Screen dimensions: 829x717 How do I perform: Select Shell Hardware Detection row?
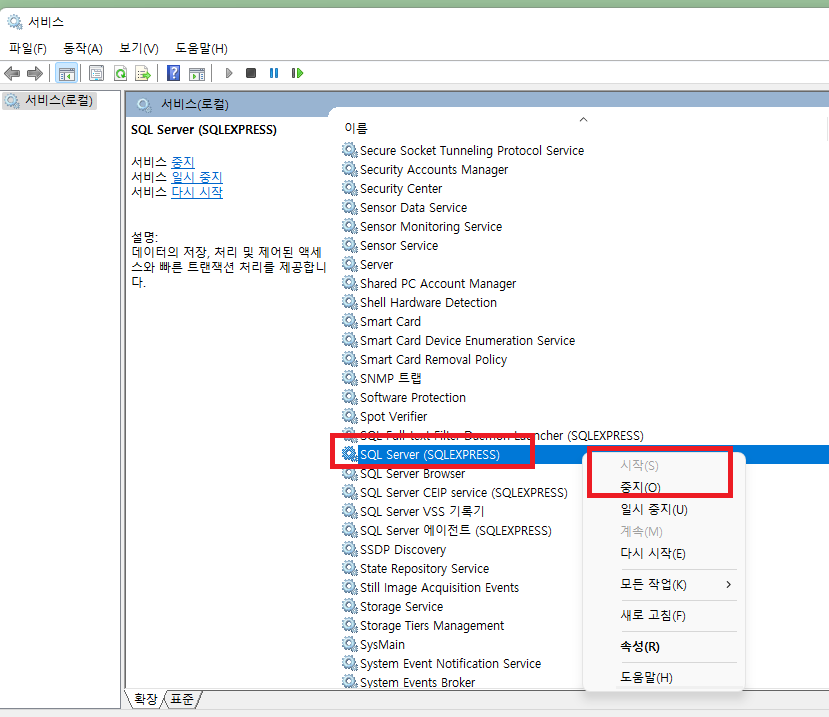click(x=428, y=303)
